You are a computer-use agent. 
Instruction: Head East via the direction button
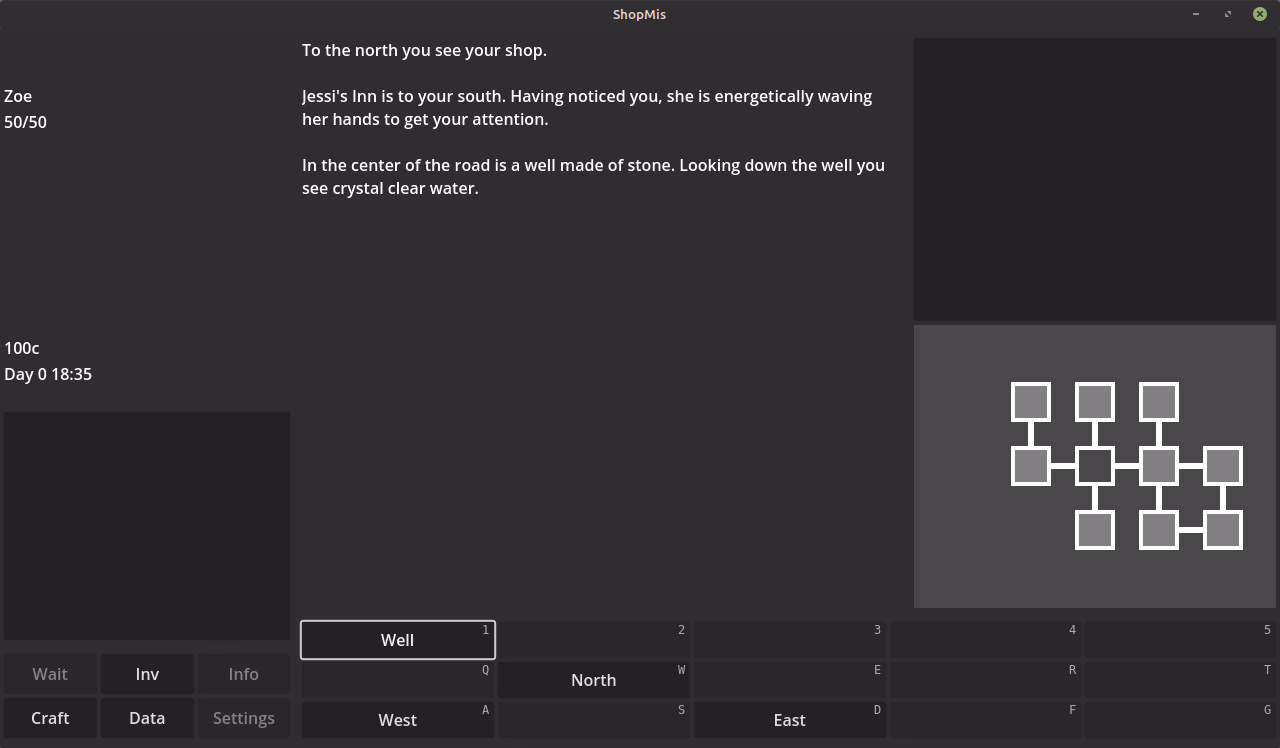pyautogui.click(x=790, y=720)
